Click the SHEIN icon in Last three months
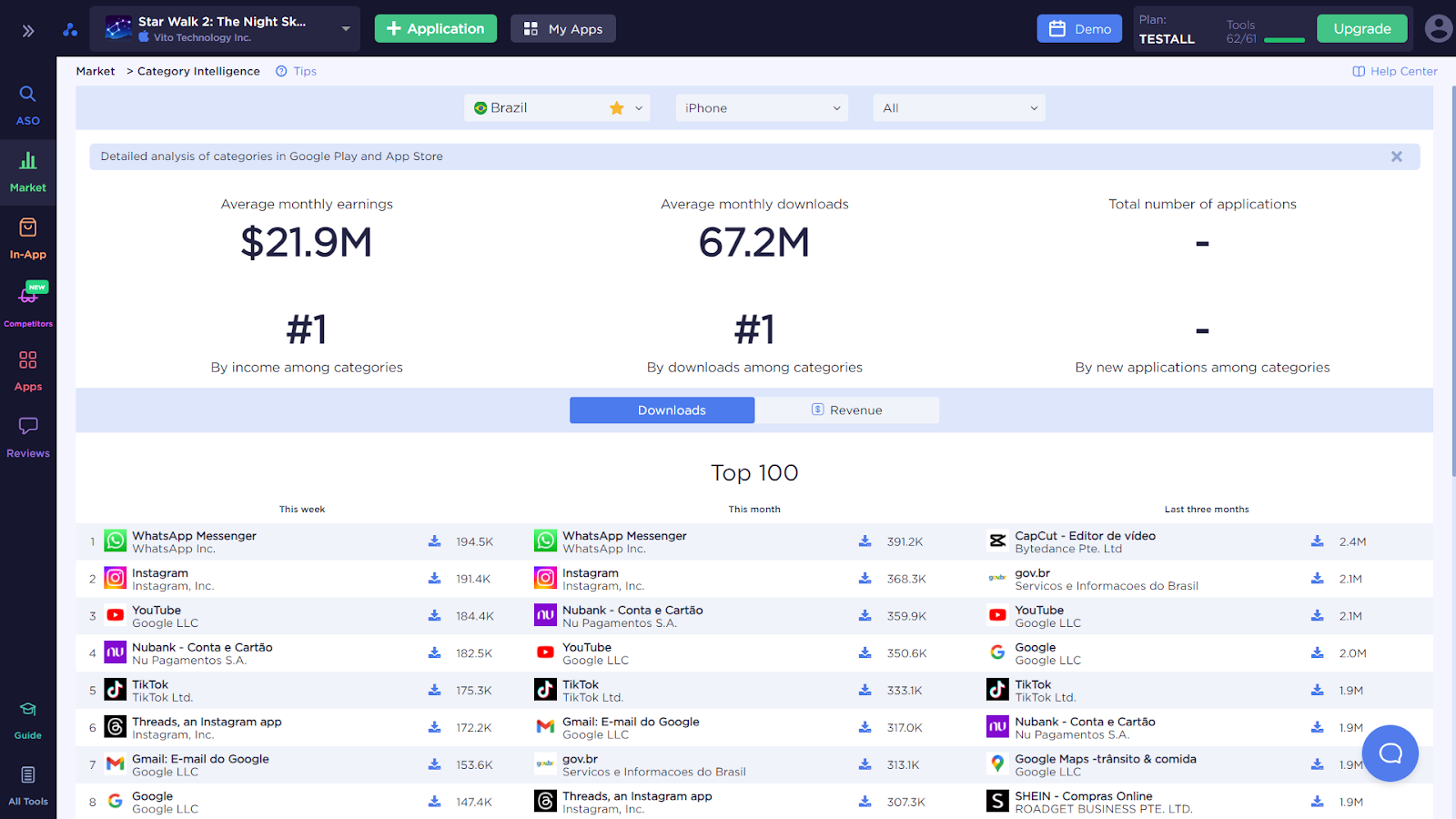Screen dimensions: 1456x819 point(998,802)
